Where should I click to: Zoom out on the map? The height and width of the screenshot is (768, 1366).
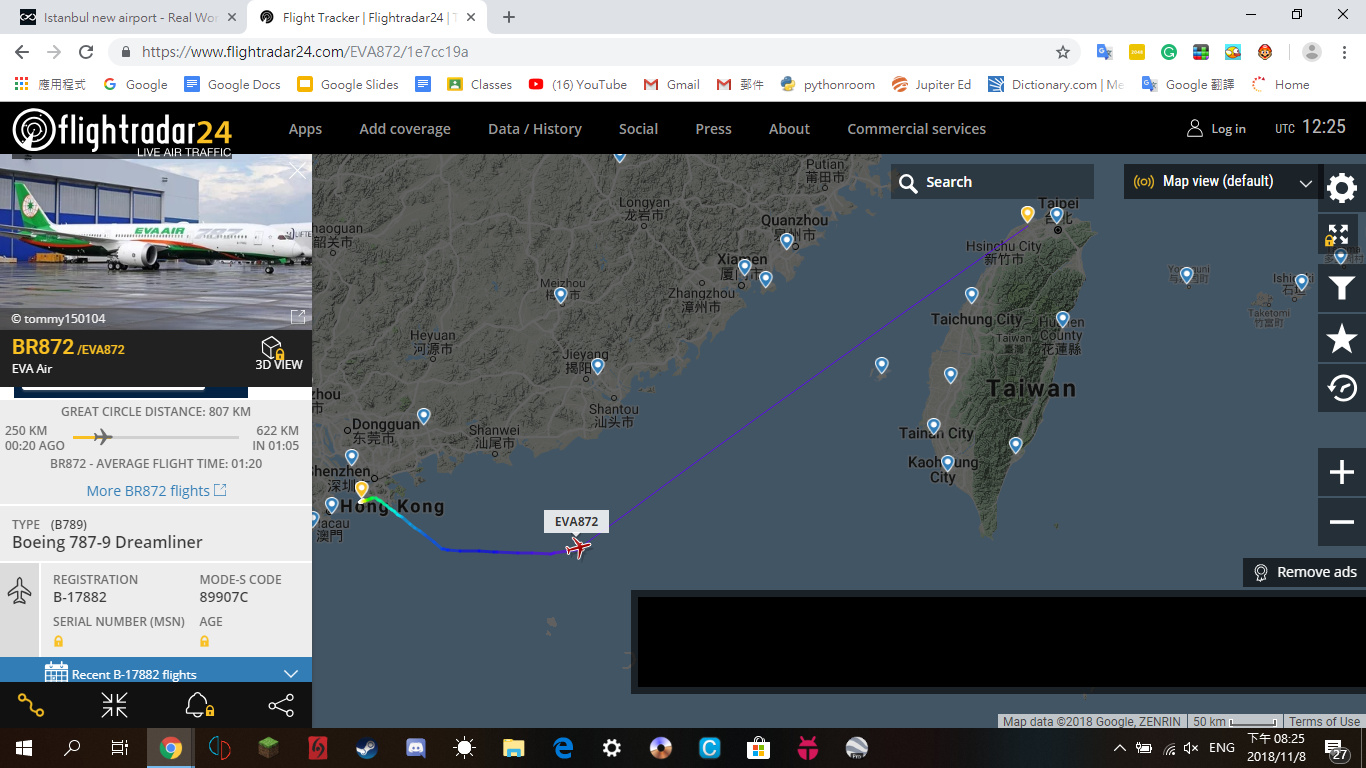pos(1342,521)
